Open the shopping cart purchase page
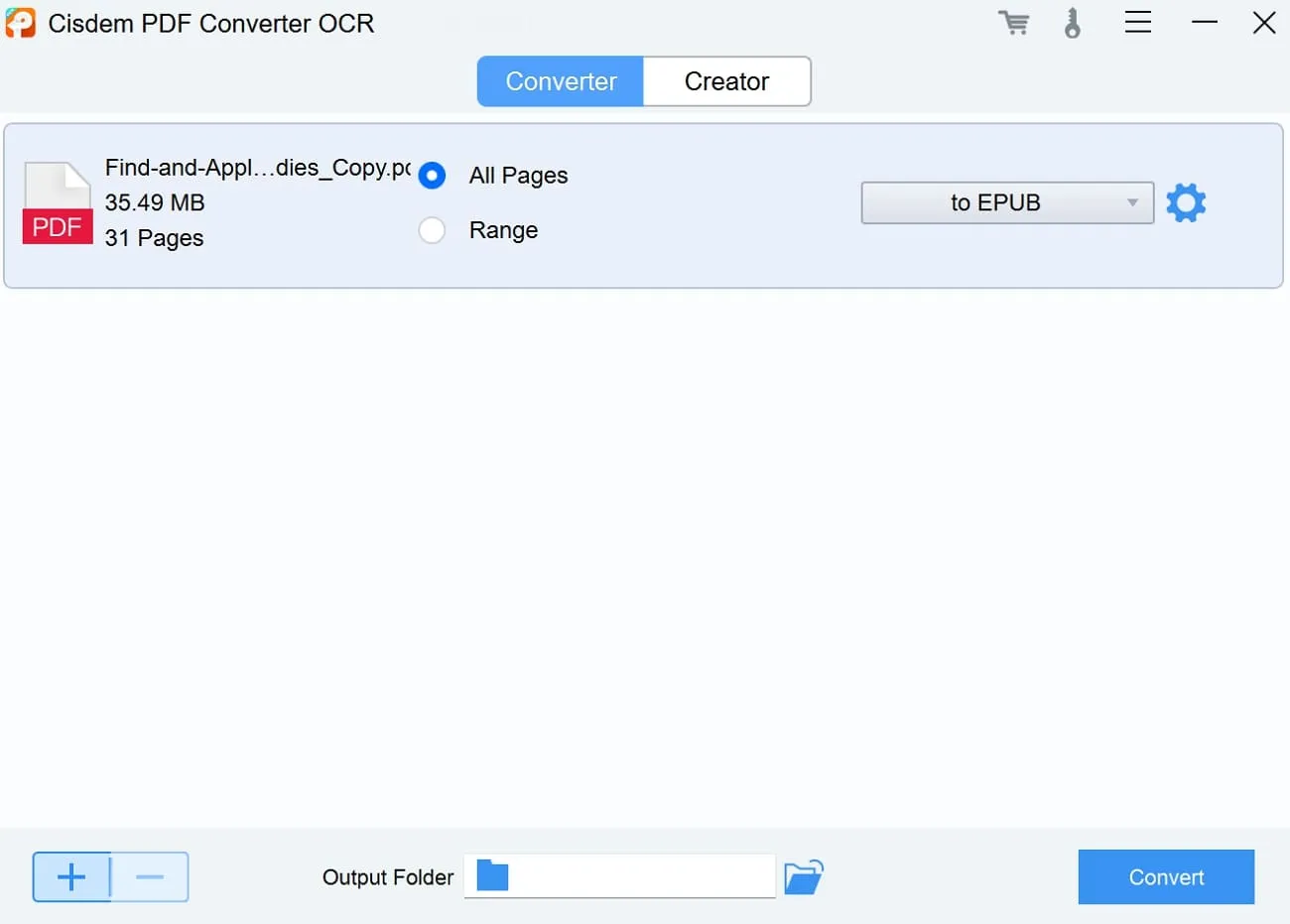 [x=1013, y=23]
